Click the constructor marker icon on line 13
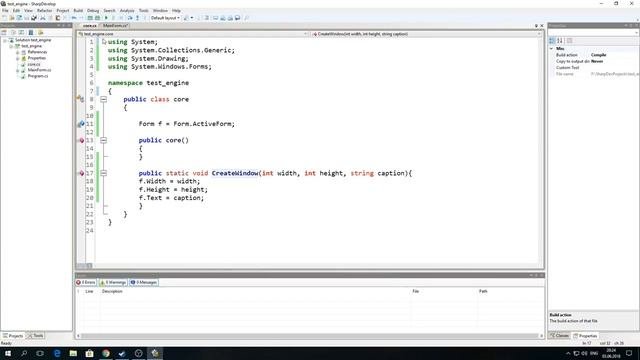This screenshot has height=360, width=640. click(81, 140)
